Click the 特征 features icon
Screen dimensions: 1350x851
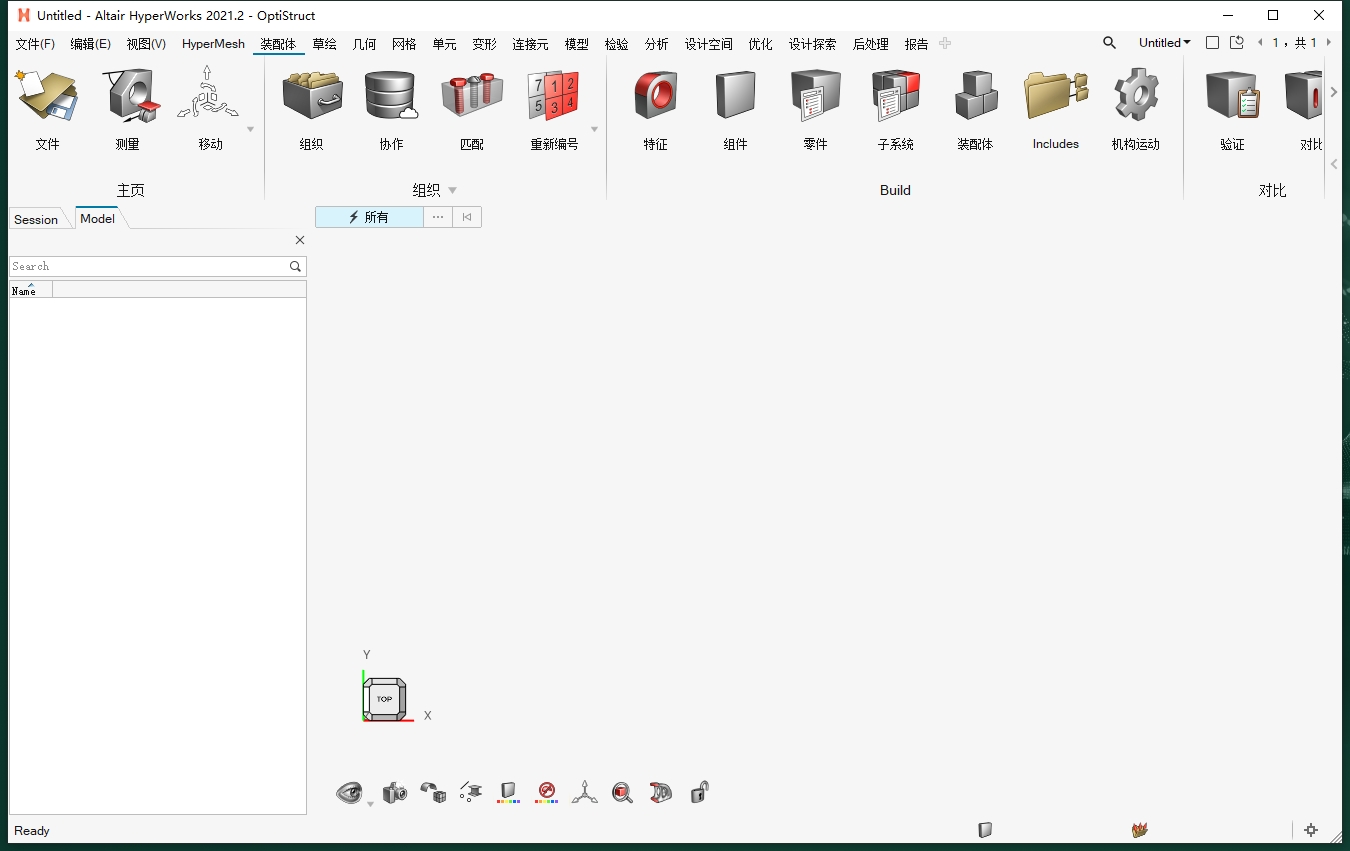click(x=655, y=98)
